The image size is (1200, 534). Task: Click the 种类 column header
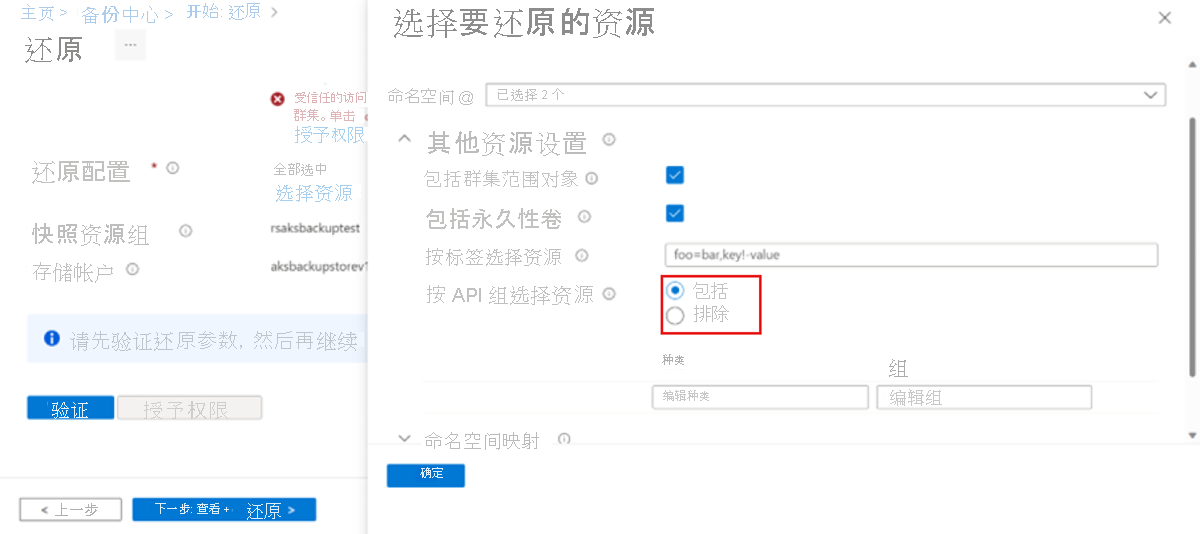point(673,358)
